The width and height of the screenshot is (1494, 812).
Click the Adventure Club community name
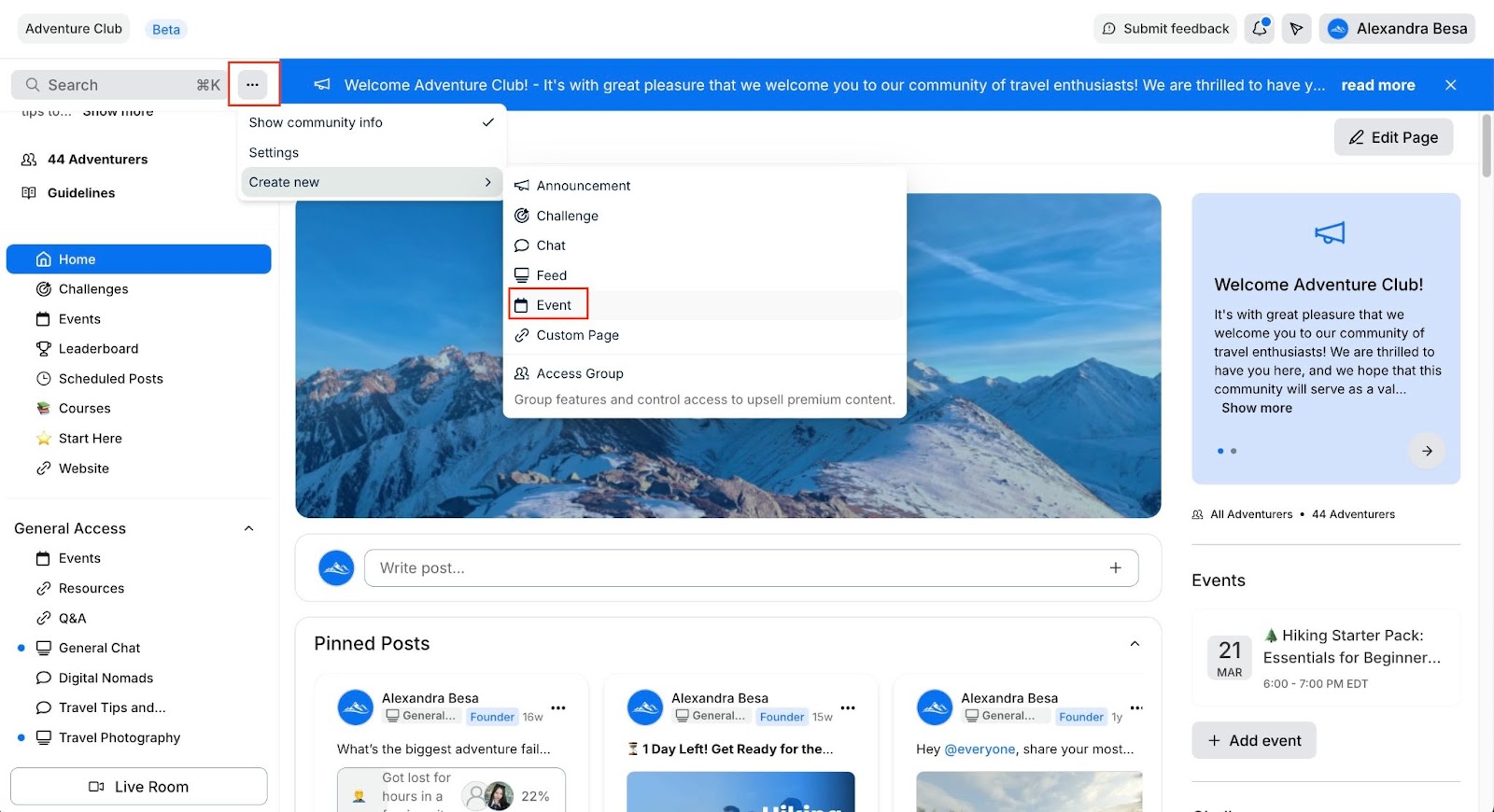click(74, 29)
